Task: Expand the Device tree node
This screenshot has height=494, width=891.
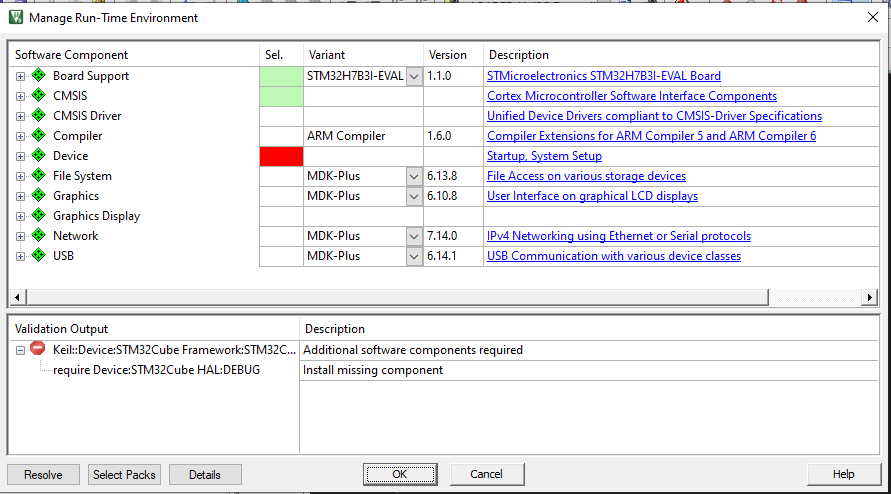Action: point(20,156)
